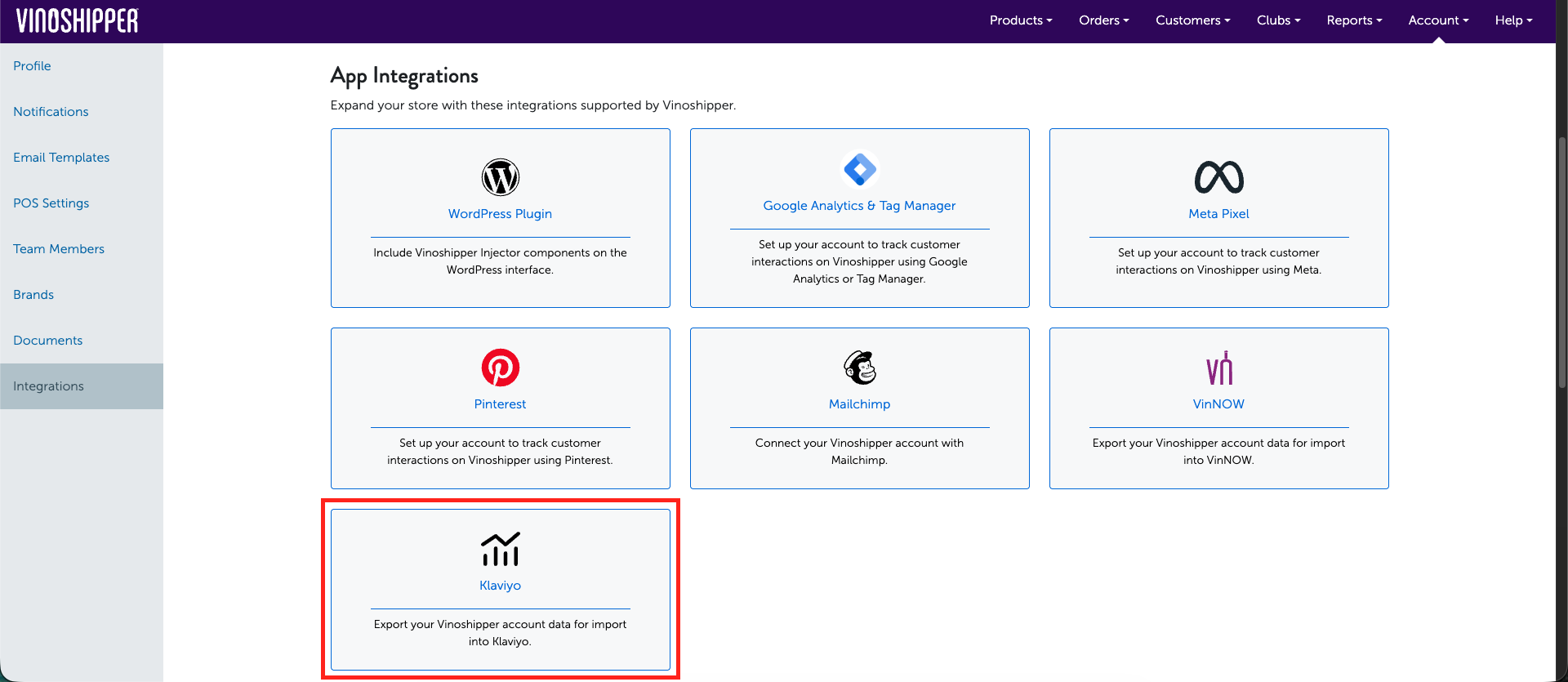Open the Pinterest integration link
This screenshot has height=682, width=1568.
[x=500, y=404]
